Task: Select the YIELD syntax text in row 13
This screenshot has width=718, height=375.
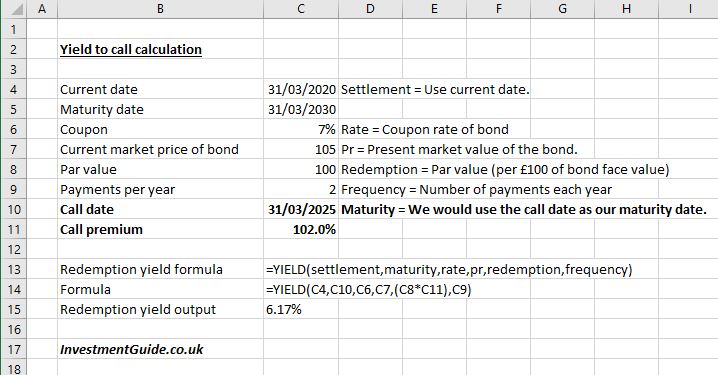Action: tap(449, 269)
